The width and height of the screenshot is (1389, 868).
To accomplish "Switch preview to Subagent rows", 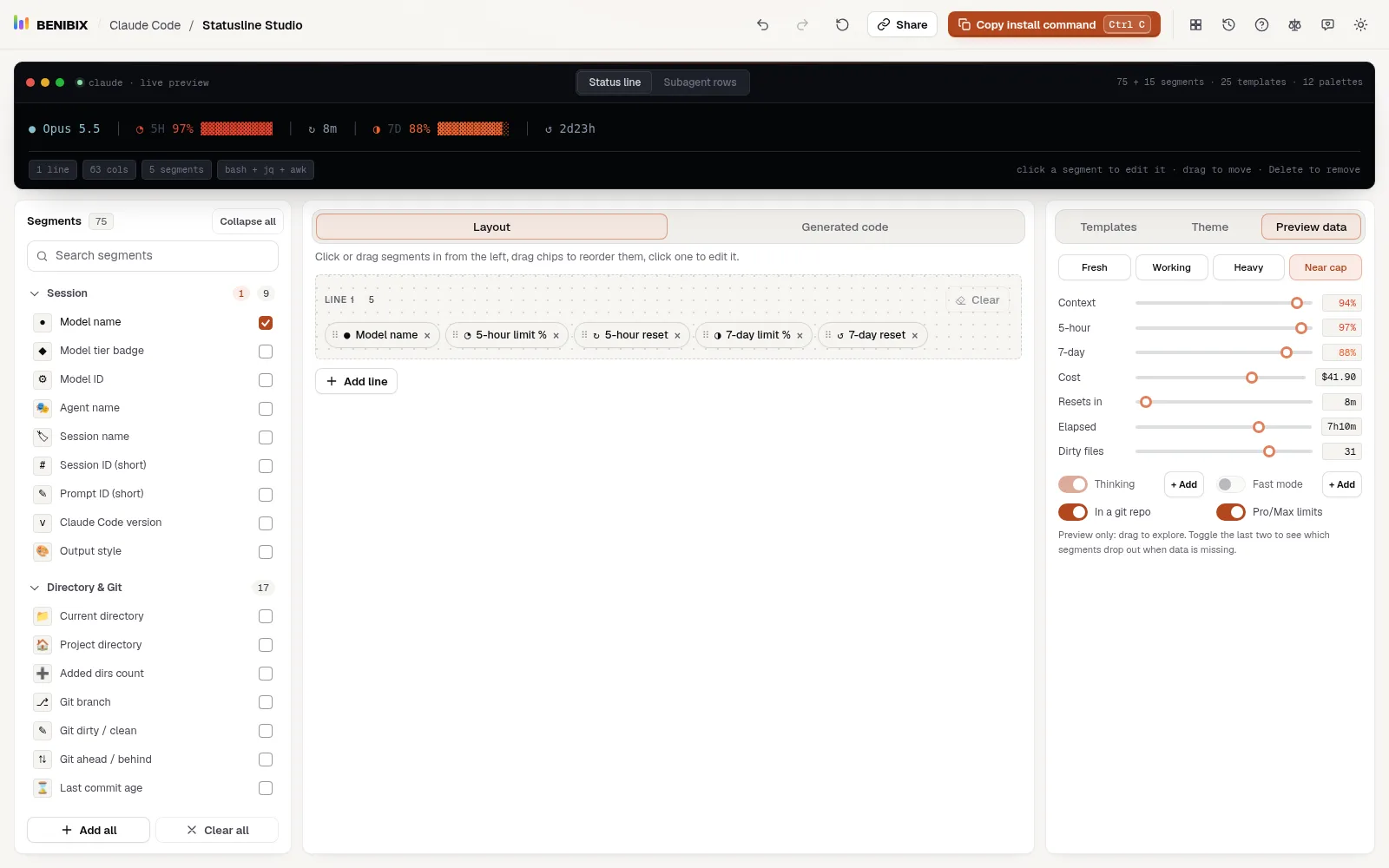I will [x=700, y=82].
